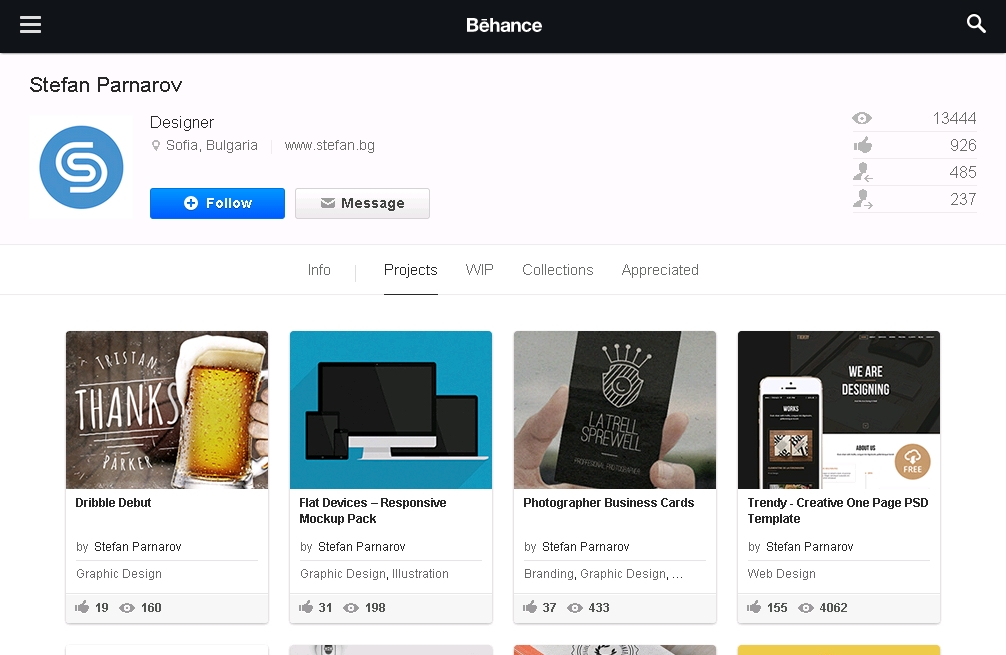
Task: Click Stefan Parnarov's profile avatar logo
Action: pyautogui.click(x=81, y=168)
